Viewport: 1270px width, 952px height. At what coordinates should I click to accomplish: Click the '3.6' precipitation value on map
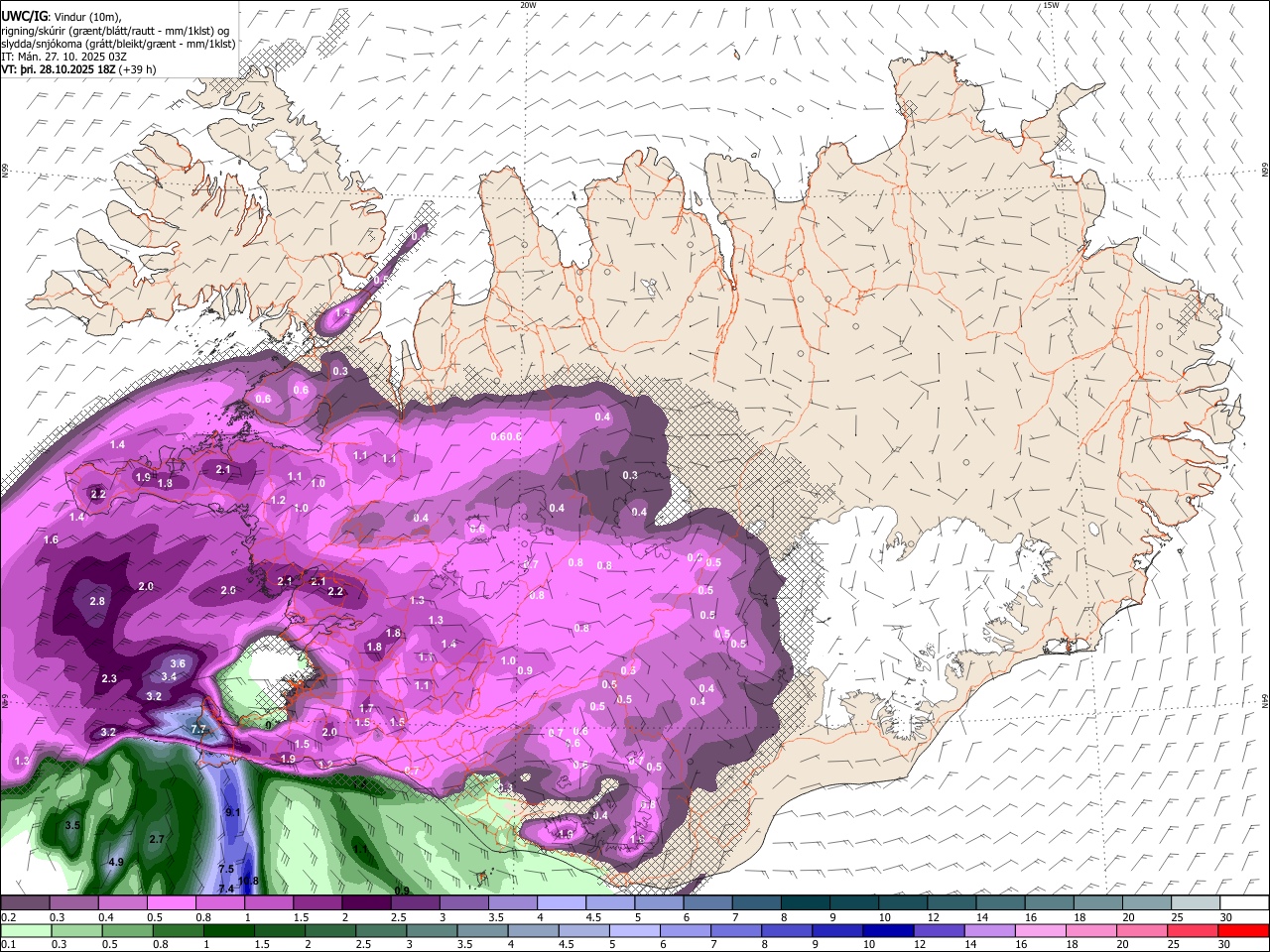[178, 663]
